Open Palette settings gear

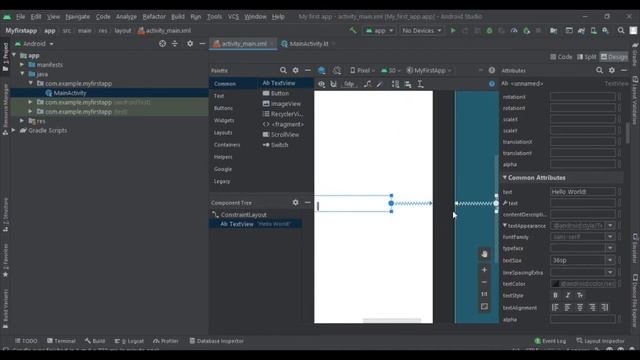pyautogui.click(x=295, y=70)
